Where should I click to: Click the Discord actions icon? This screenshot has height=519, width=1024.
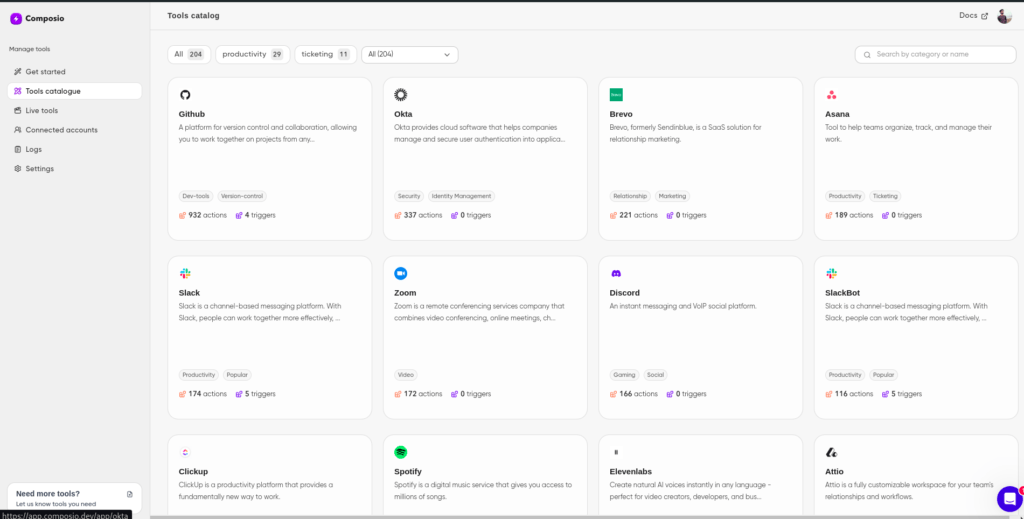click(613, 394)
